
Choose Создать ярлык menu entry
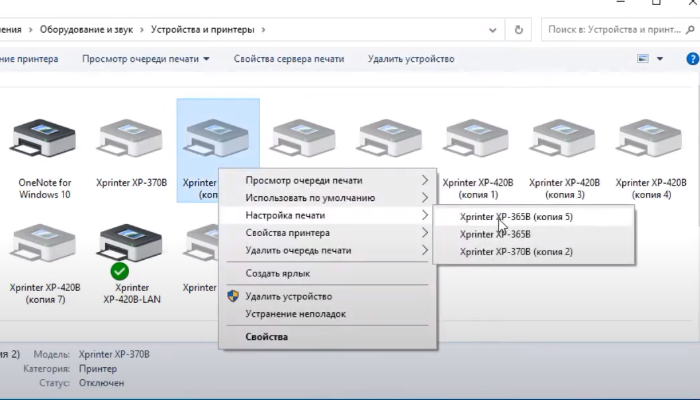327,273
